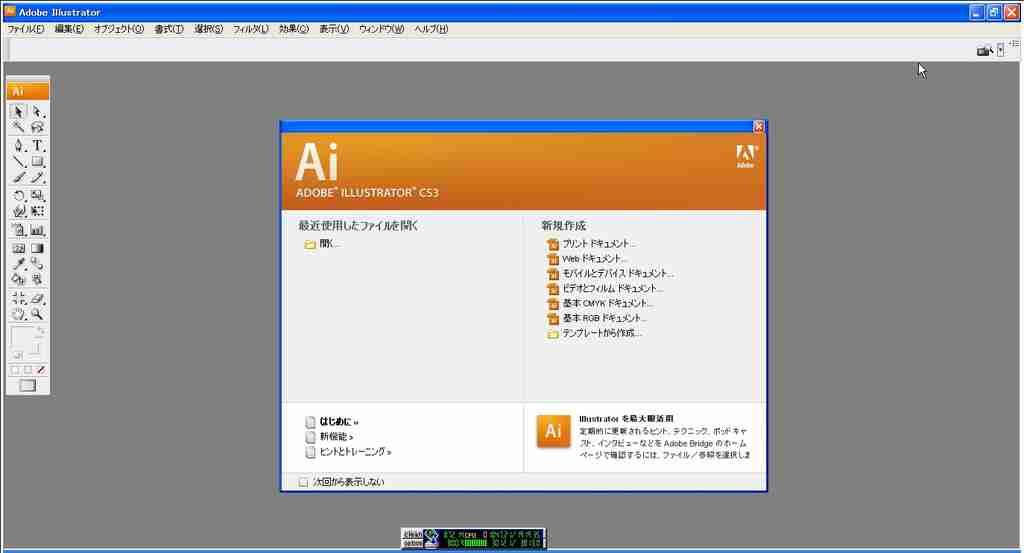This screenshot has height=553, width=1024.
Task: Select the Symbol Sprayer tool
Action: (x=18, y=230)
